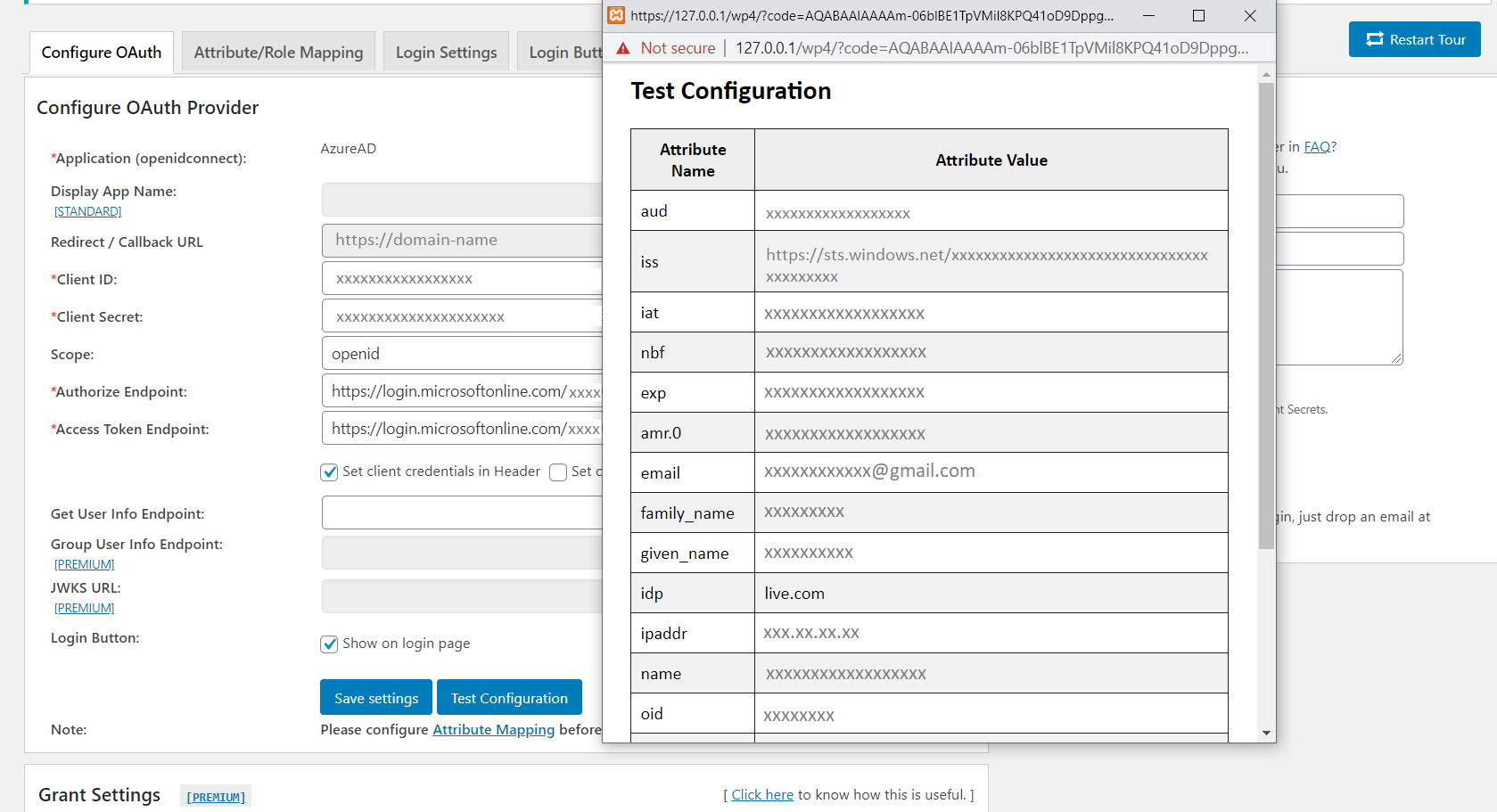
Task: Click the oid attribute name cell
Action: (693, 713)
